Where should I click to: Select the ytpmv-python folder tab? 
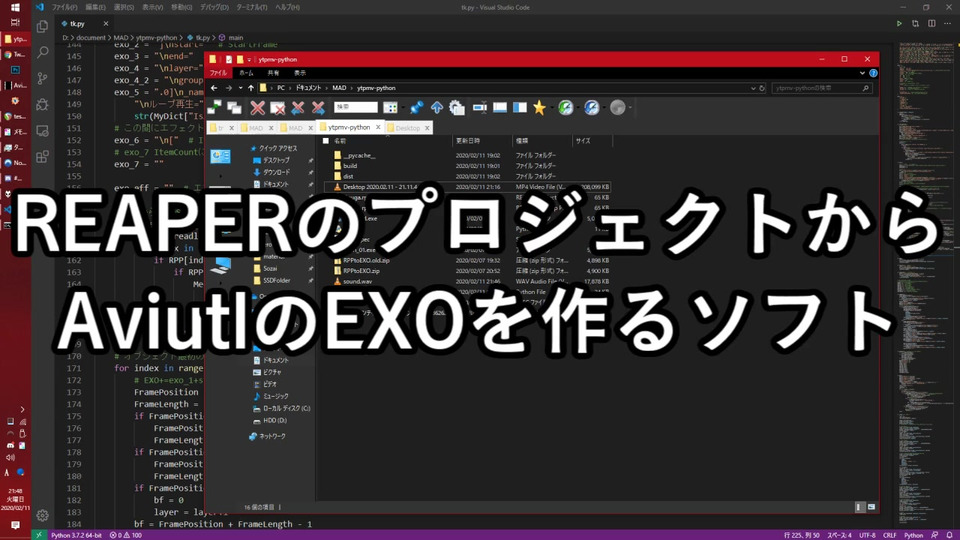tap(348, 127)
